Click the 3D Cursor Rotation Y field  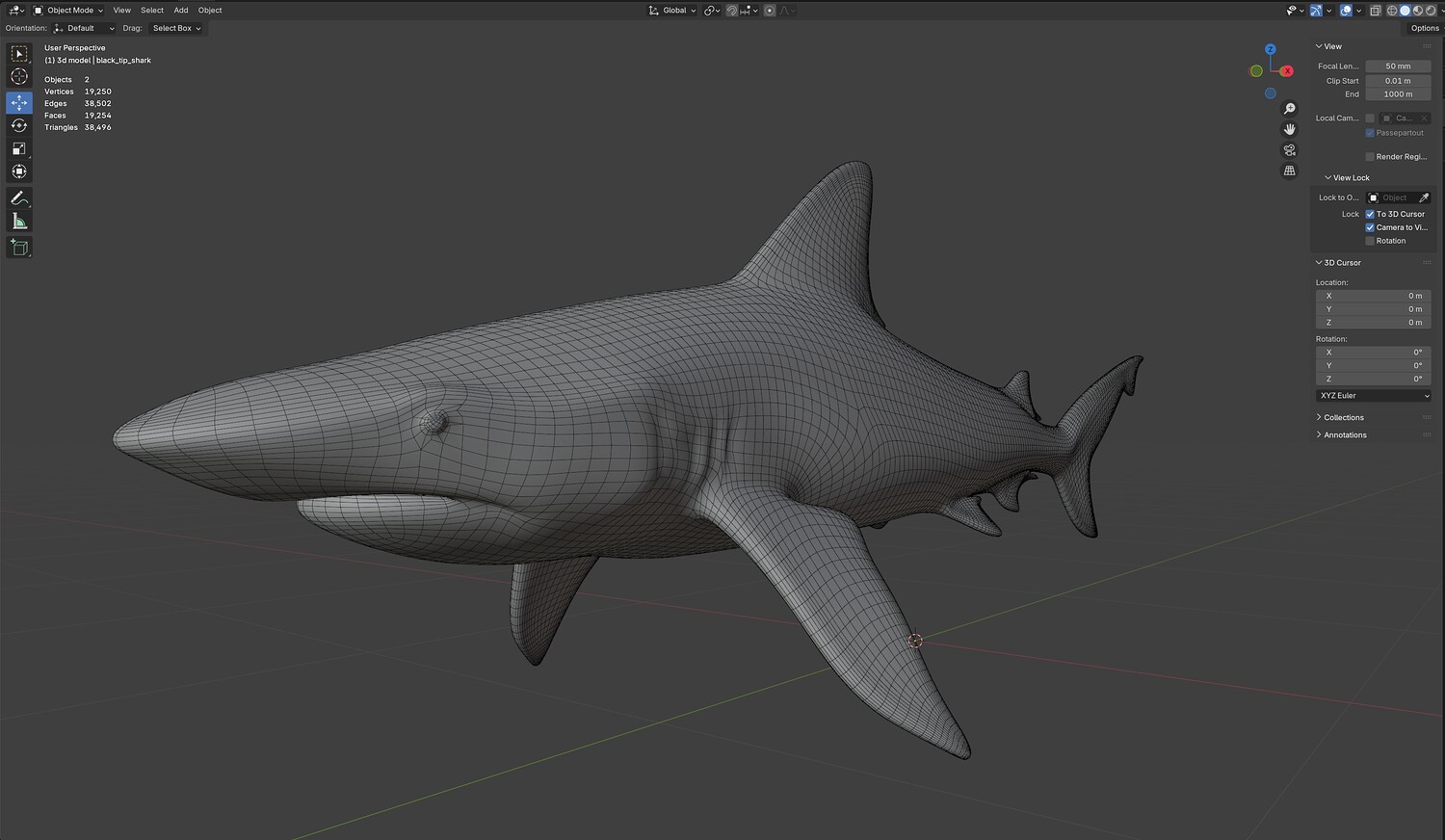point(1373,366)
